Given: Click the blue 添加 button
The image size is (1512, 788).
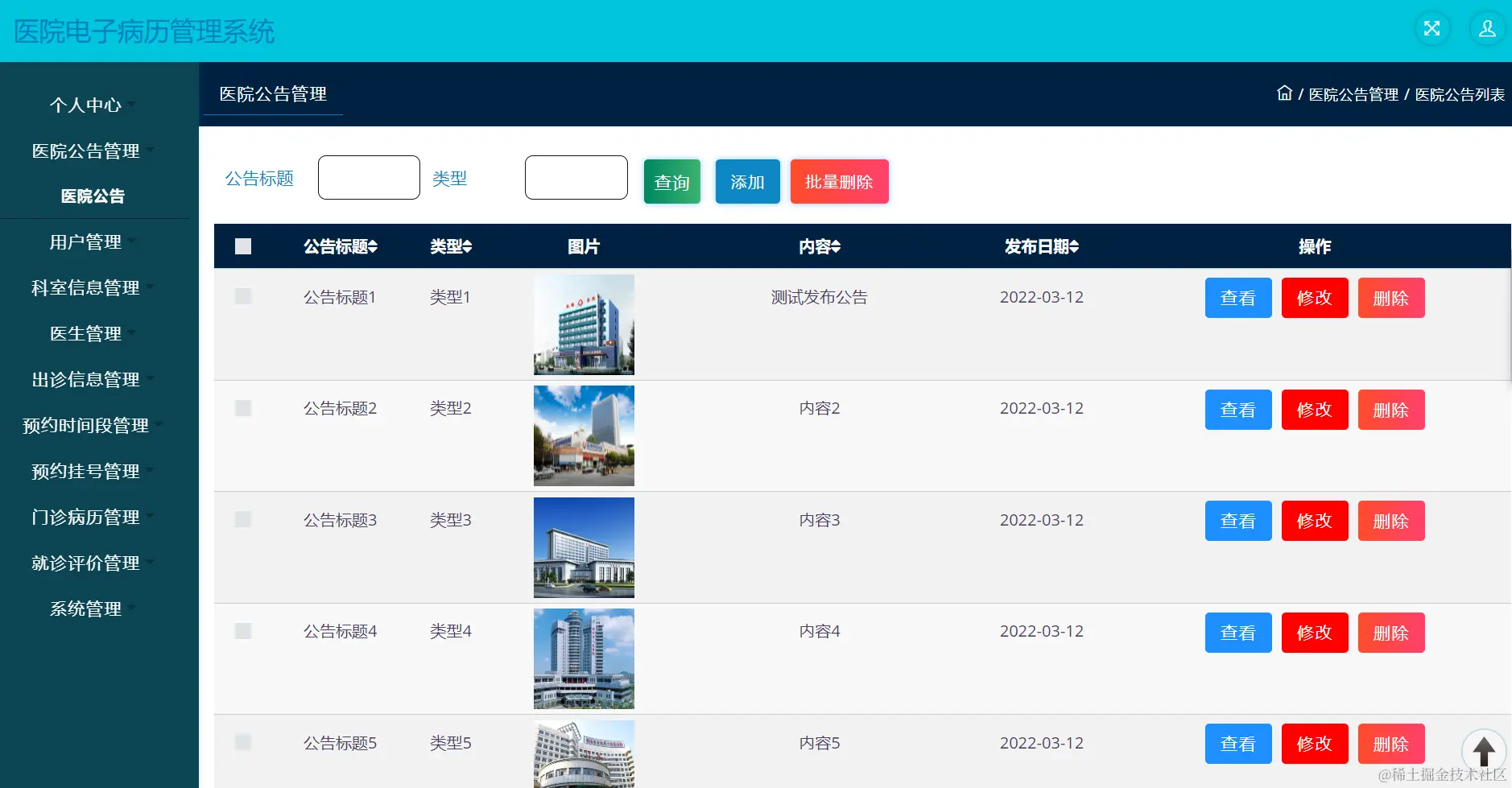Looking at the screenshot, I should tap(747, 181).
